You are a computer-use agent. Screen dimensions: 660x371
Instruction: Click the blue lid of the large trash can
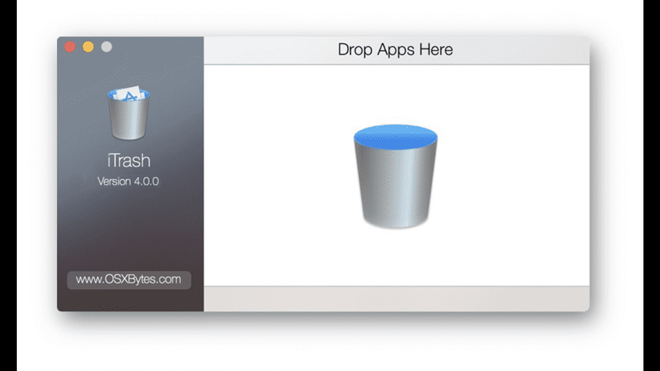click(x=396, y=137)
